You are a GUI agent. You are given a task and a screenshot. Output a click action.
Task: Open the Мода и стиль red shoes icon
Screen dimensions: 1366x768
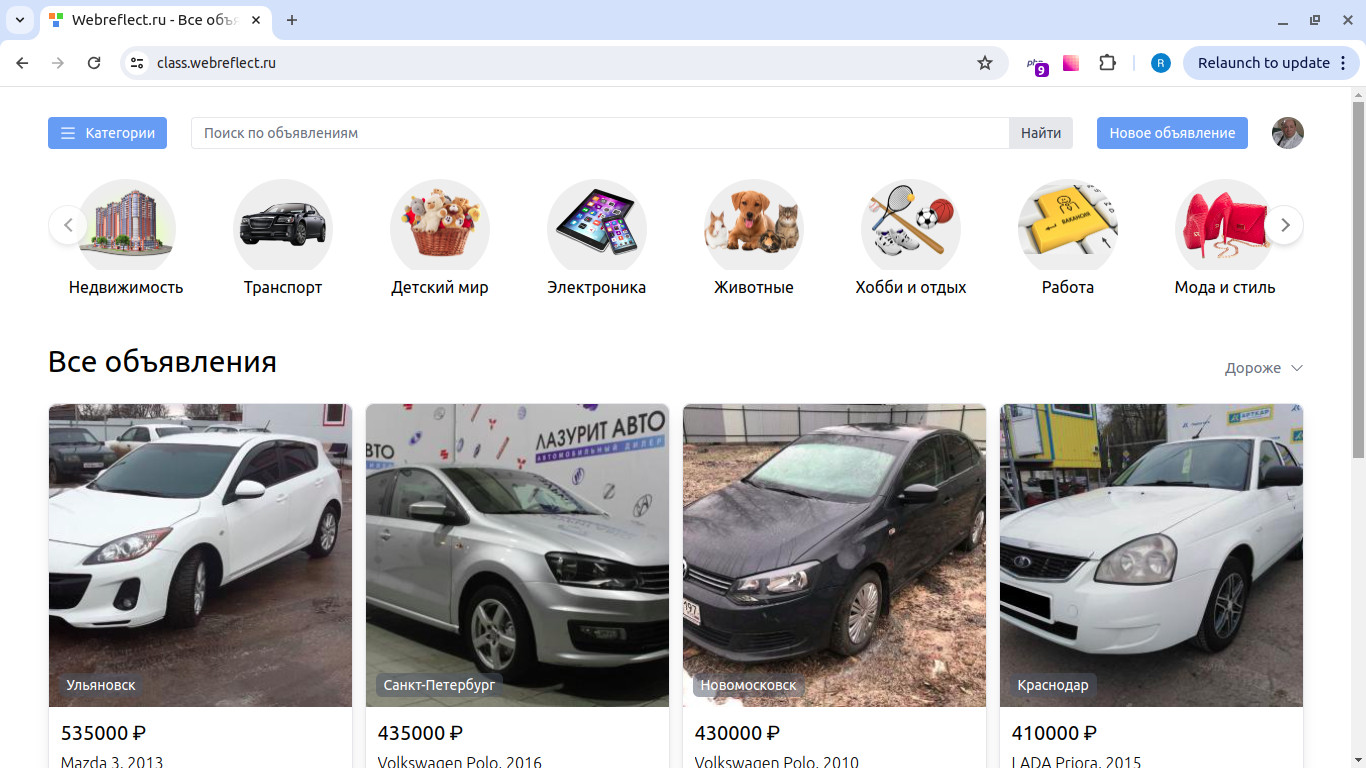pyautogui.click(x=1225, y=225)
